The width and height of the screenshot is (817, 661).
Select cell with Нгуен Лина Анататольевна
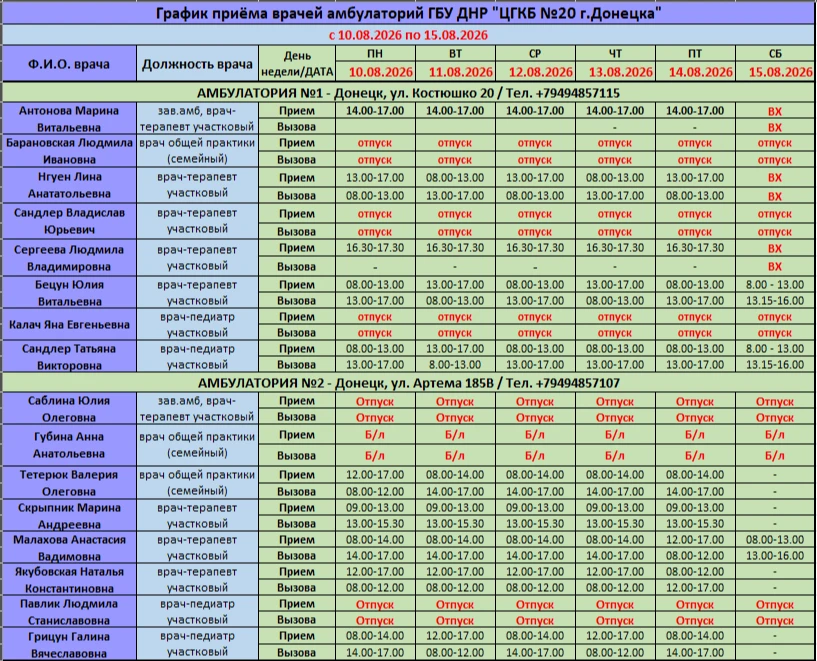69,185
